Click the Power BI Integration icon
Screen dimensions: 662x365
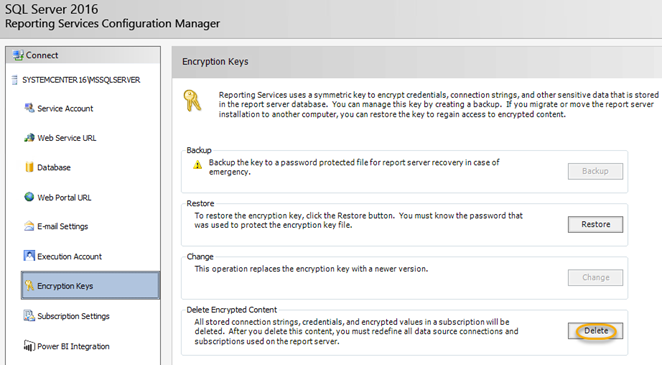click(x=29, y=346)
